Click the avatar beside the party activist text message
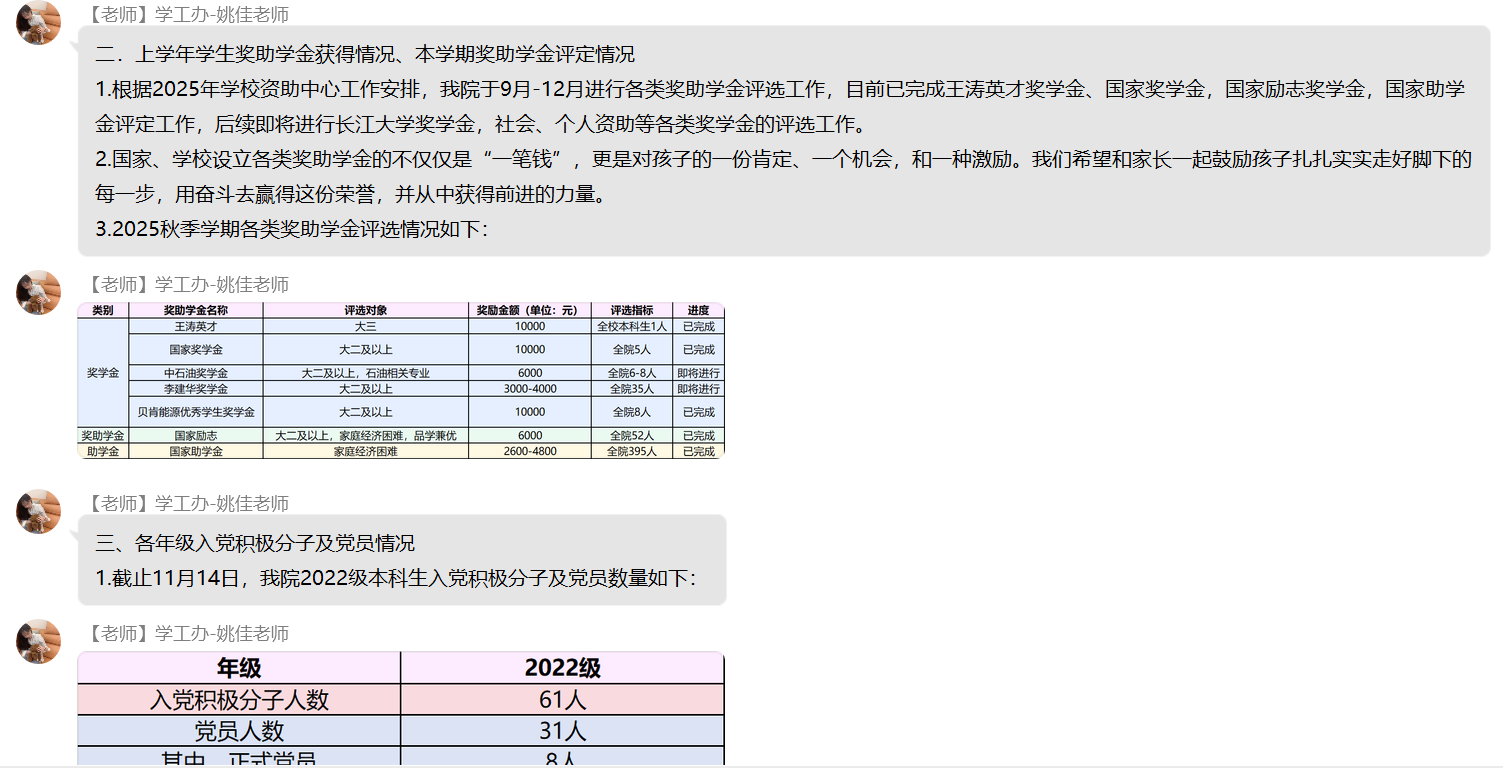1503x769 pixels. [38, 511]
